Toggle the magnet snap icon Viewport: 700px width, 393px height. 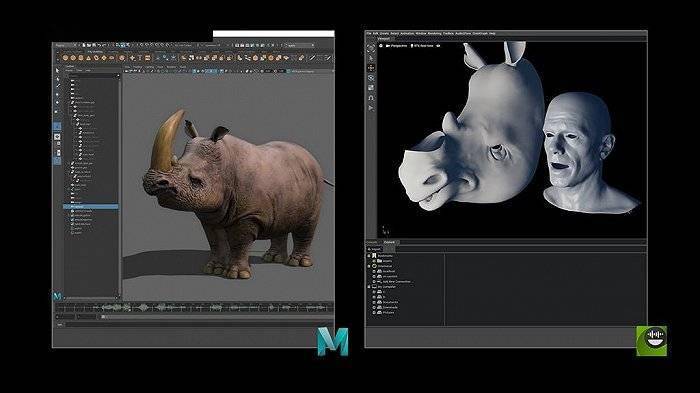[371, 97]
